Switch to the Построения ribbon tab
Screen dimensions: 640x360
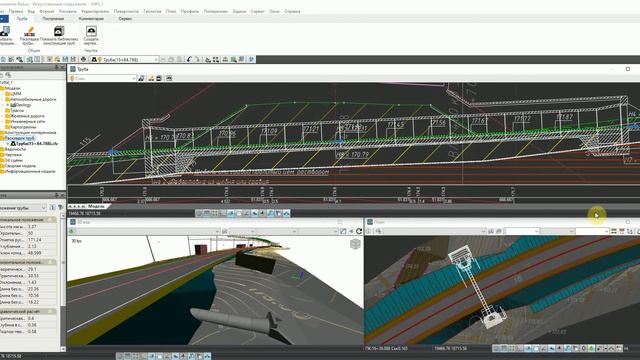click(53, 19)
